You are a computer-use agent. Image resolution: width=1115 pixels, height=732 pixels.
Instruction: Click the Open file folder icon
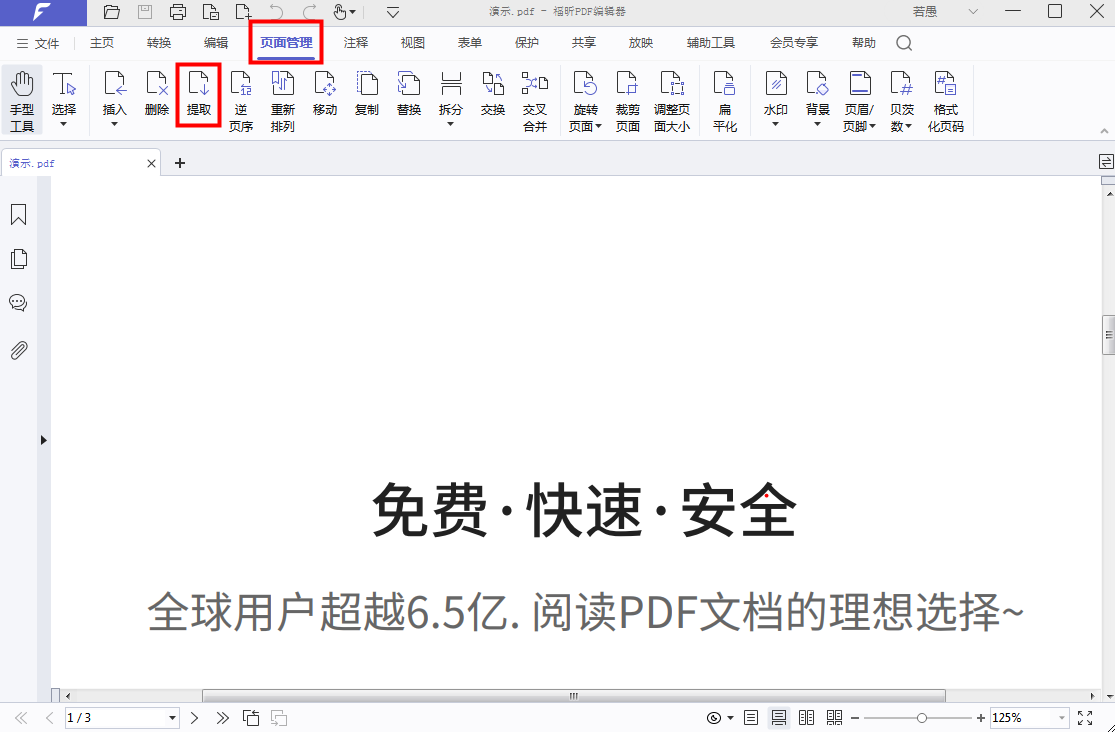pyautogui.click(x=111, y=11)
